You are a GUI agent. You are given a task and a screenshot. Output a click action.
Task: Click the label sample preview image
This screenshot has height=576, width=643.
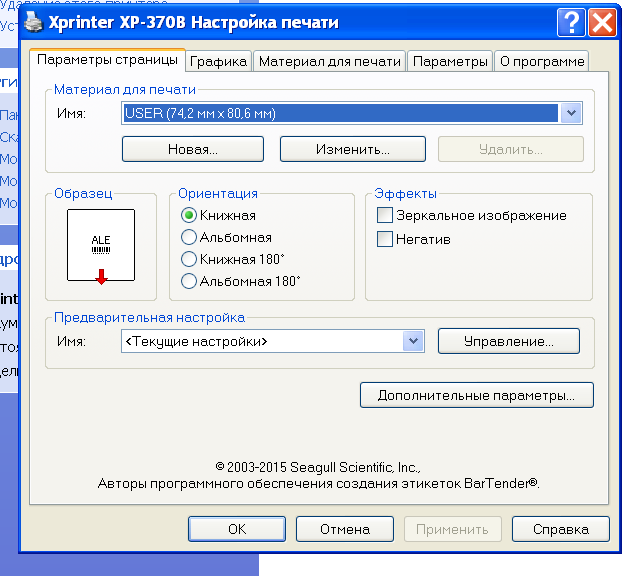click(x=100, y=245)
